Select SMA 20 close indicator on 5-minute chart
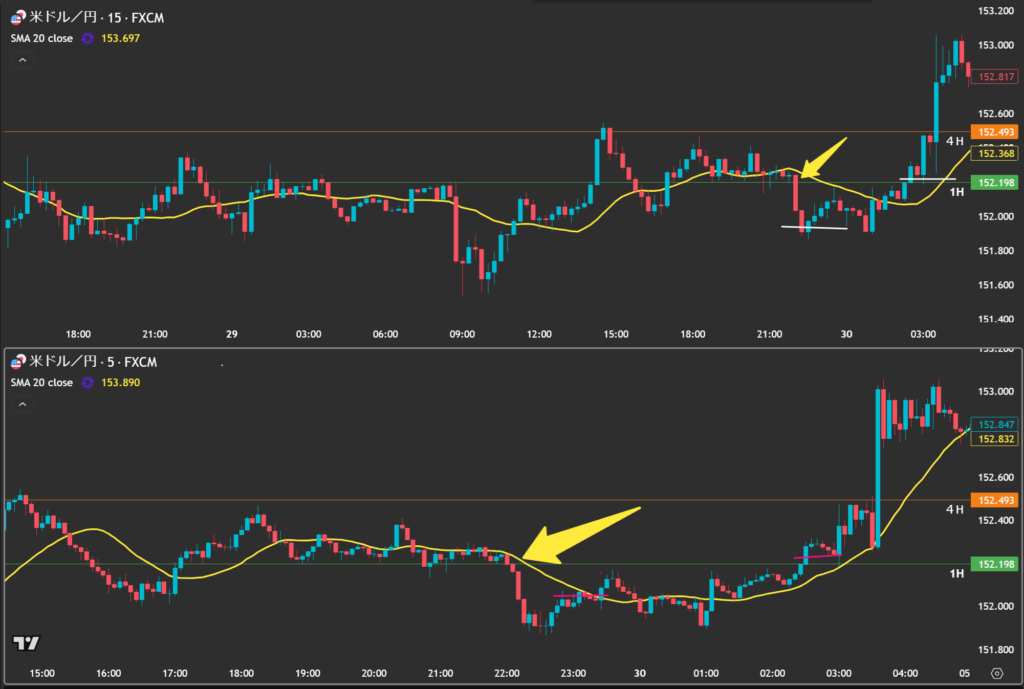The height and width of the screenshot is (689, 1024). 40,383
